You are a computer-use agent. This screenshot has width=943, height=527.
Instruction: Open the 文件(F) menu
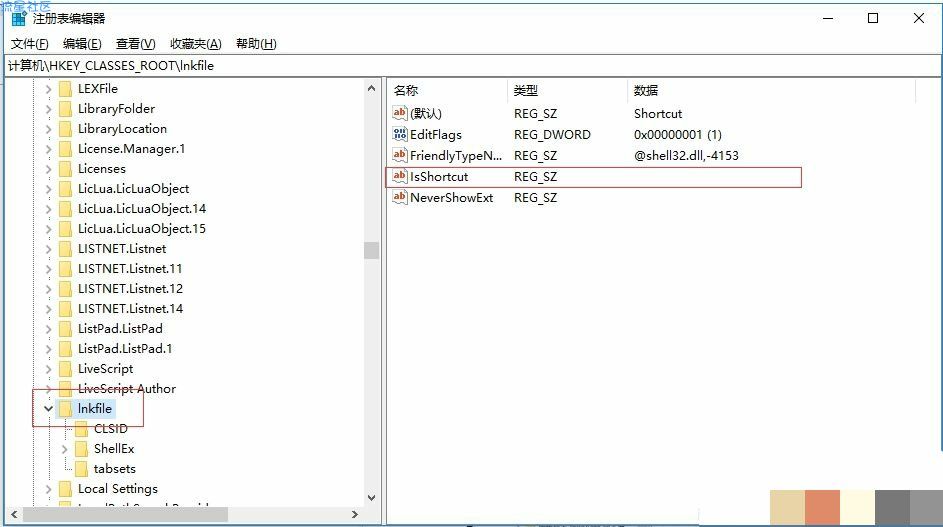(29, 44)
